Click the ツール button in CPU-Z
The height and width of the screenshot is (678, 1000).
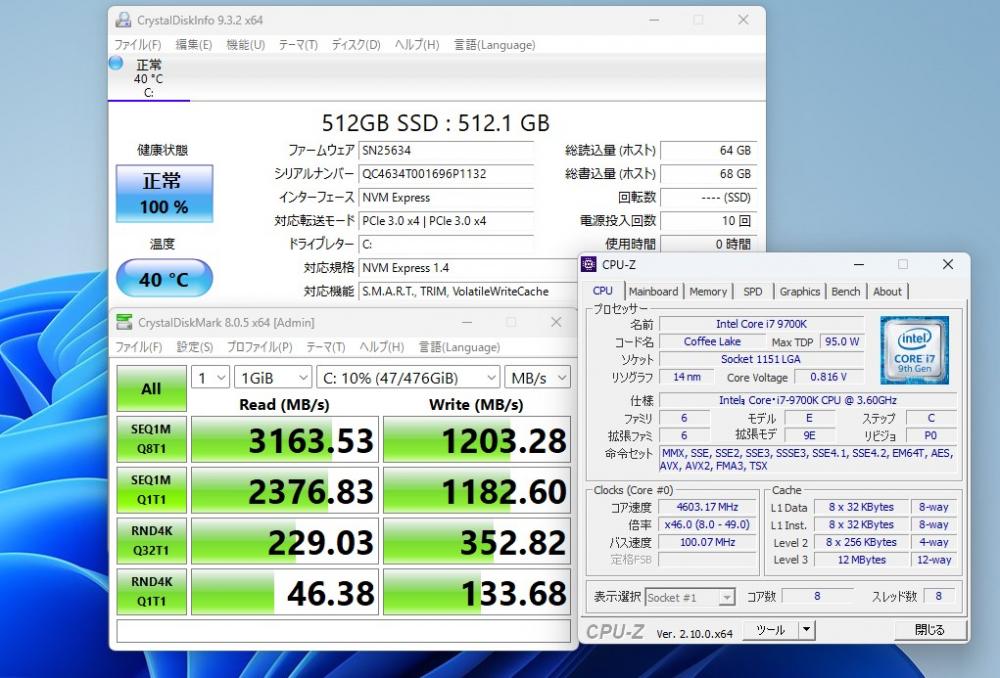tap(770, 630)
